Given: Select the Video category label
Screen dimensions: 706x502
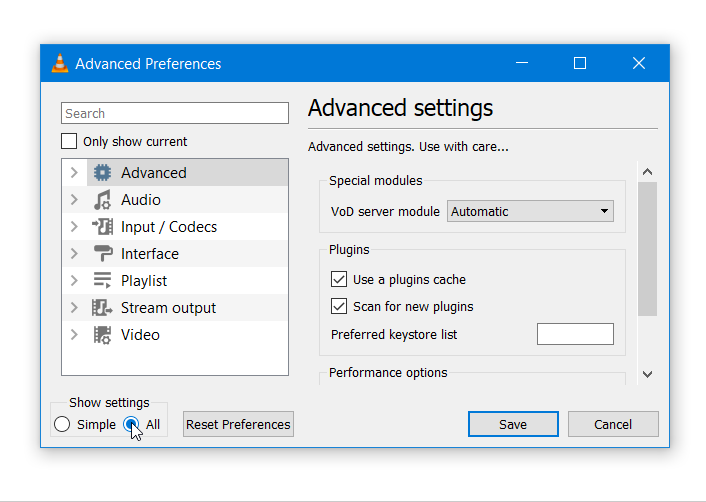Looking at the screenshot, I should coord(140,335).
